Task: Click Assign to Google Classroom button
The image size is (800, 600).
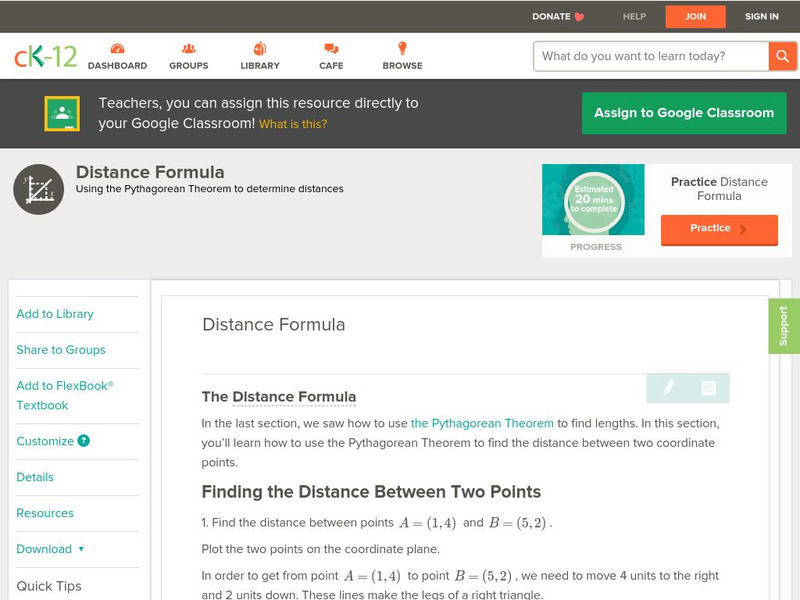Action: [684, 113]
